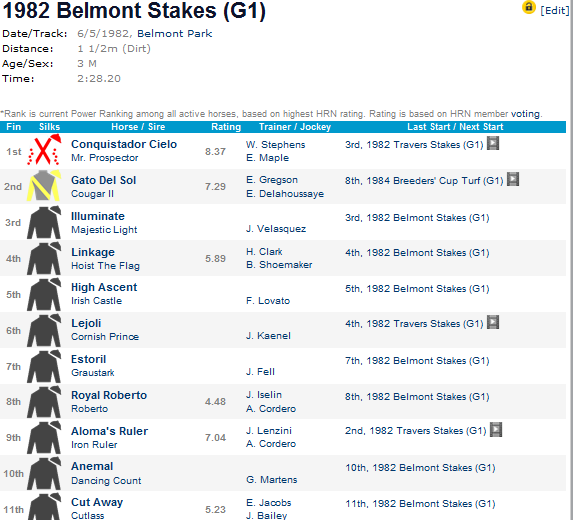573x520 pixels.
Task: Click the yellow lock icon beside Edit
Action: click(x=528, y=7)
